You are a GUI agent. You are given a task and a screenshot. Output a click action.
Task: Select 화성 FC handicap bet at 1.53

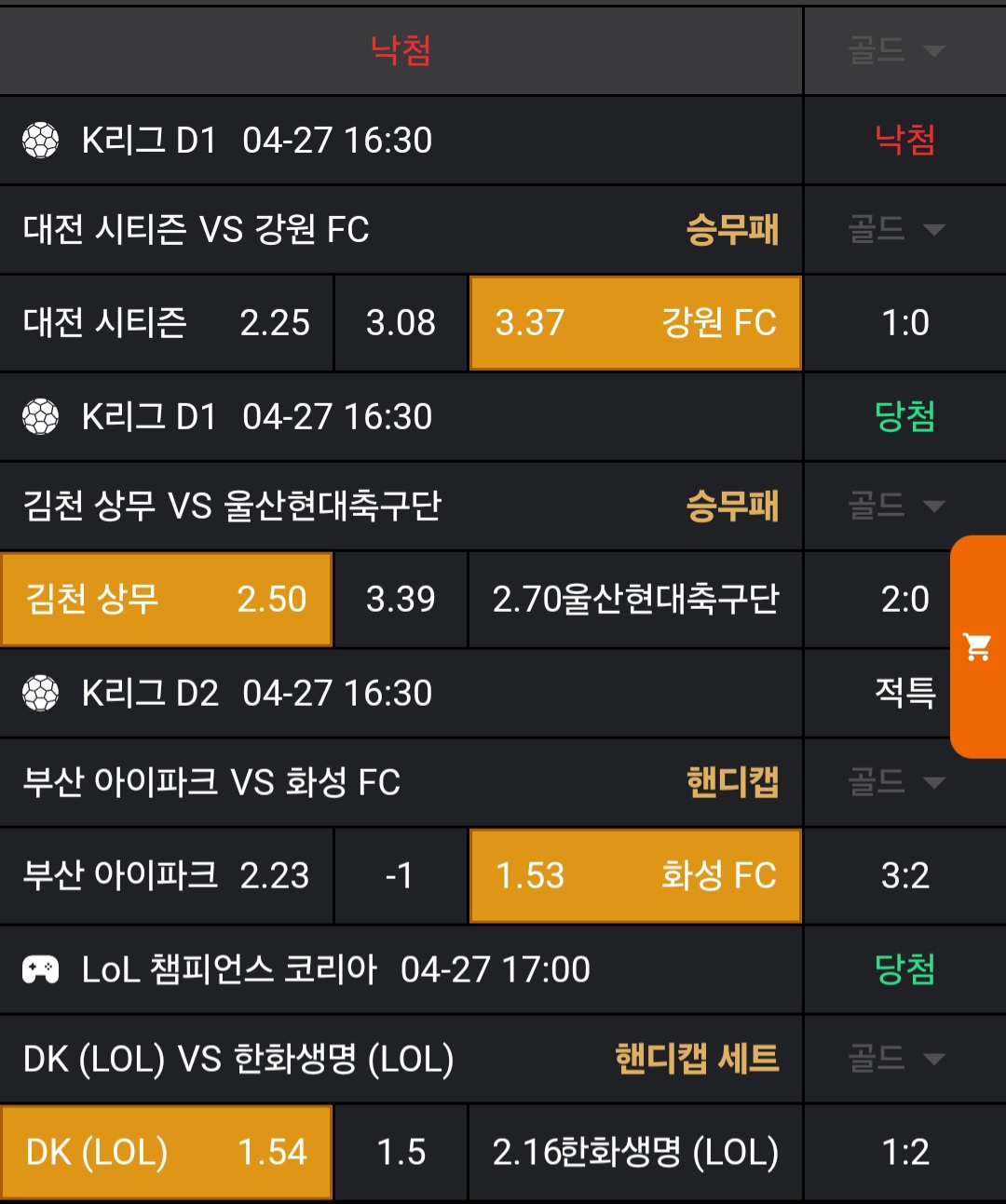[x=635, y=876]
